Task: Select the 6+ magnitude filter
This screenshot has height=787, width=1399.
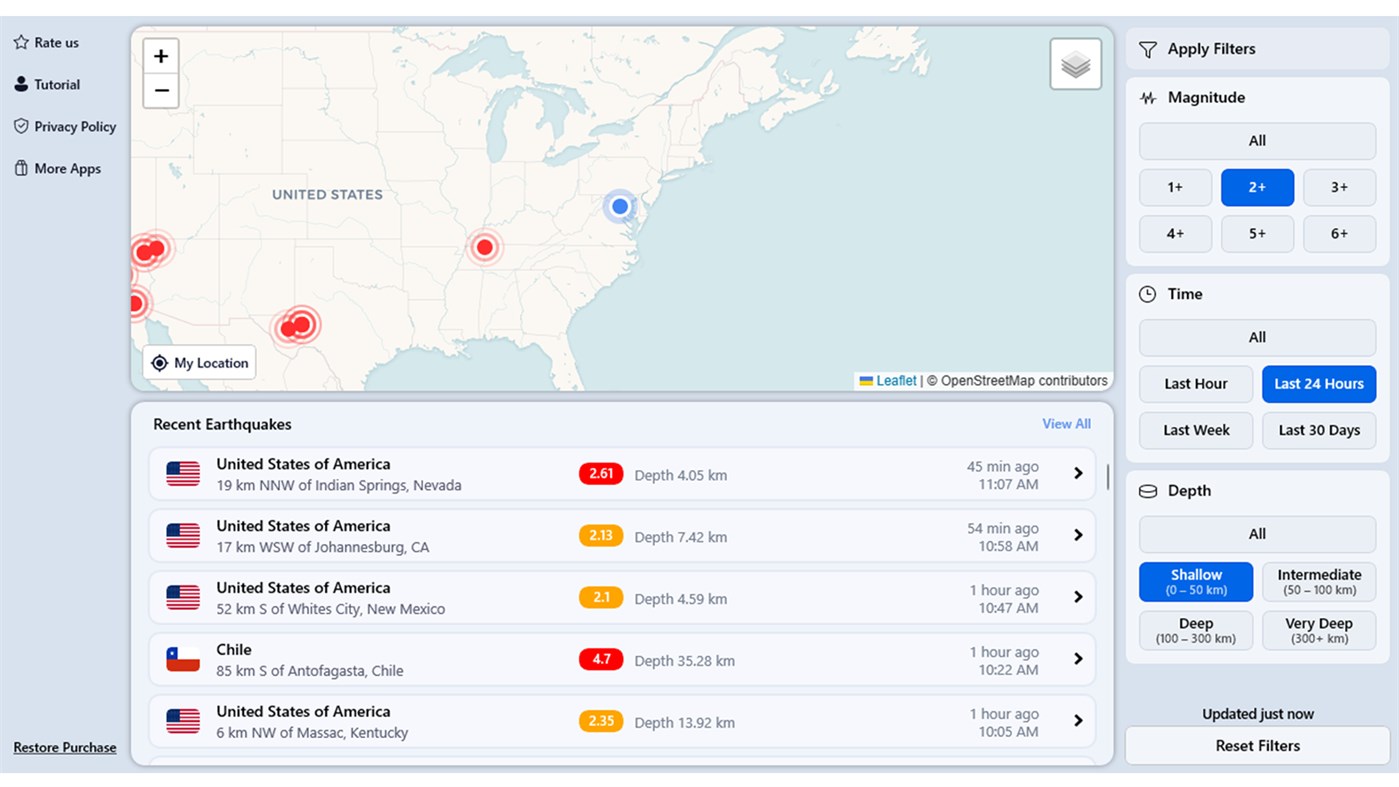Action: pos(1339,234)
